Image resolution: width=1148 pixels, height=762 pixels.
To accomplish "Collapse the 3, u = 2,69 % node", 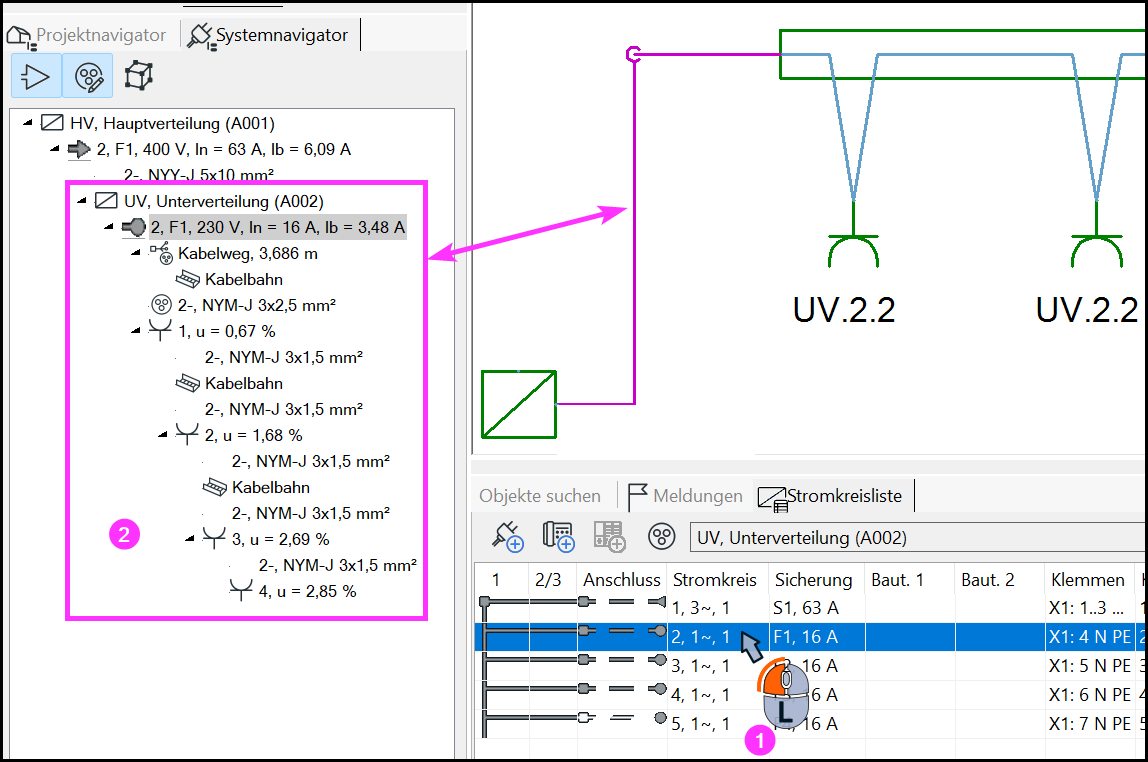I will (x=190, y=539).
